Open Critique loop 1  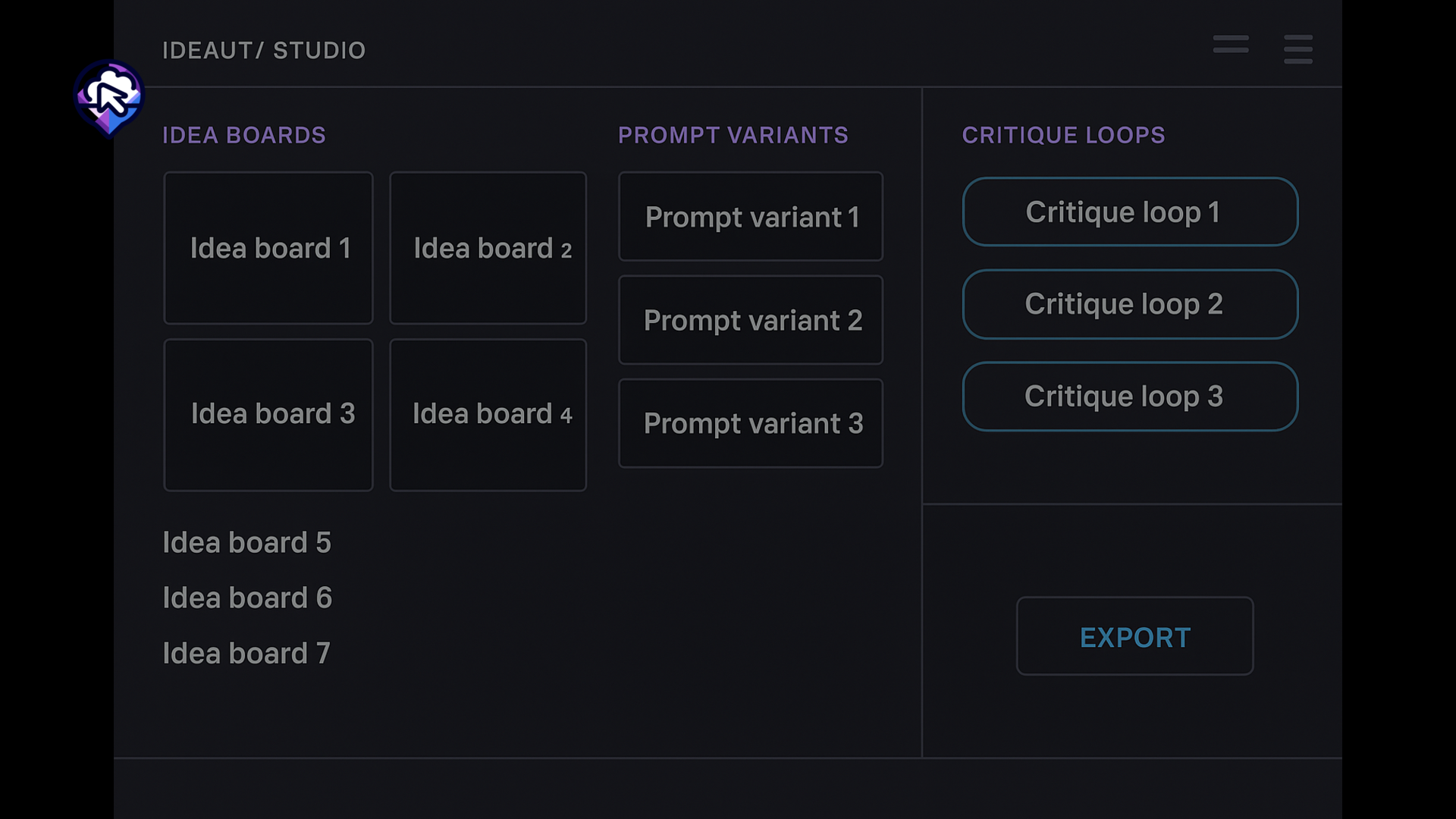click(1130, 212)
